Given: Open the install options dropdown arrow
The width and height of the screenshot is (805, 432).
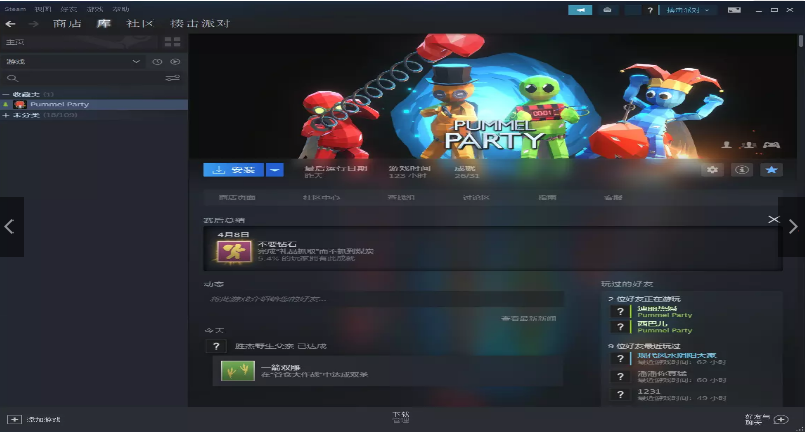Looking at the screenshot, I should point(275,170).
